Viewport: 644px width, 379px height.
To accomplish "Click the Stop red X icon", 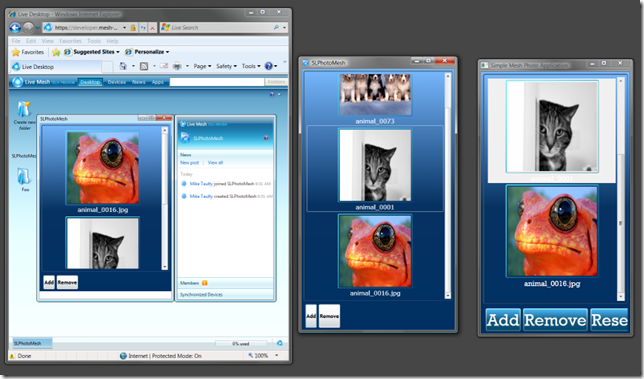I will [152, 28].
